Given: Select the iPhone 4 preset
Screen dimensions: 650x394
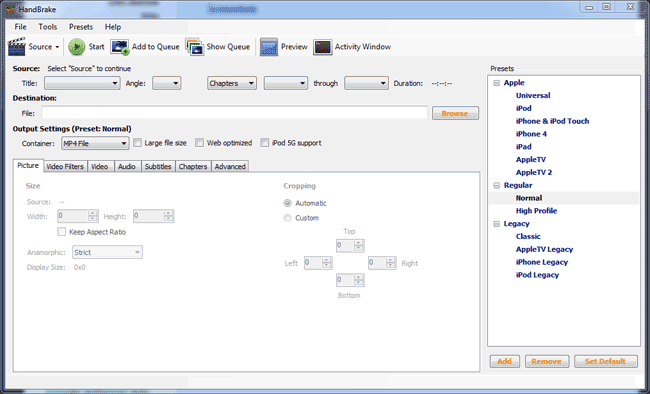Looking at the screenshot, I should 531,134.
